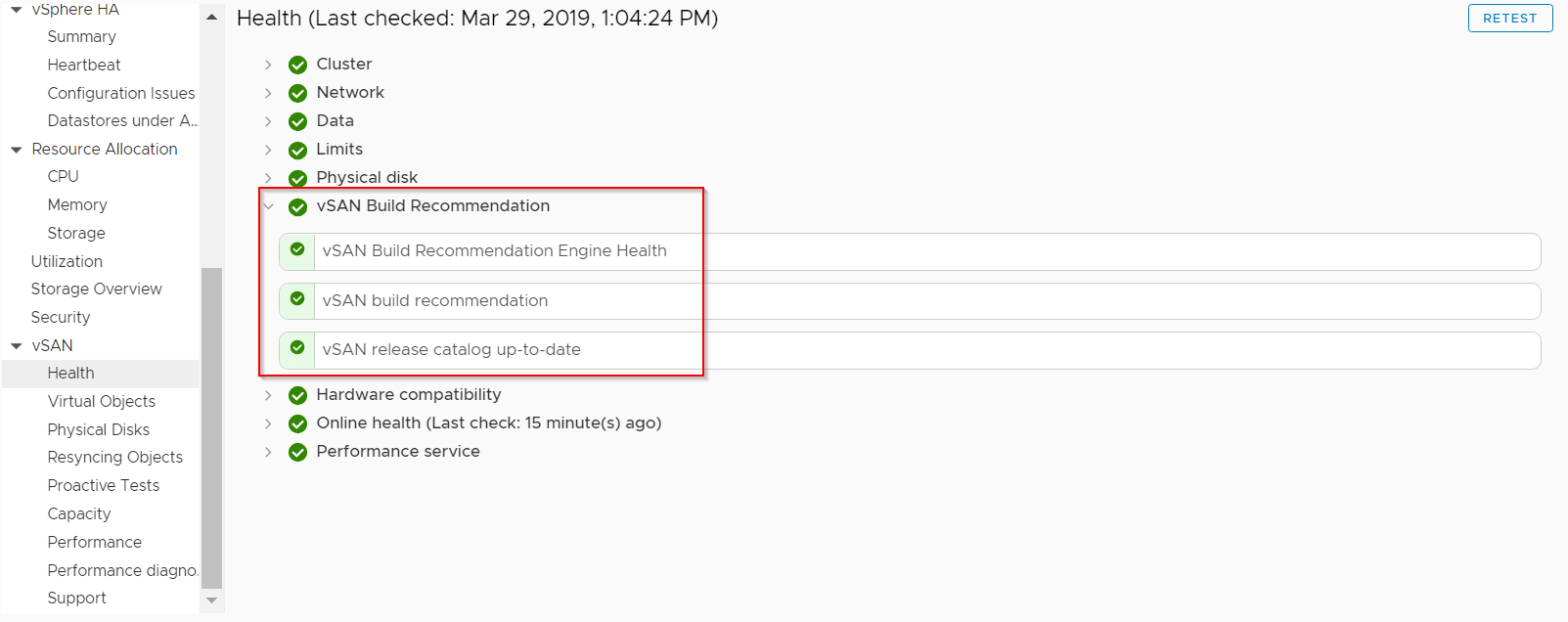Click the check icon for release catalog up-to-date
This screenshot has height=622, width=1568.
point(297,347)
